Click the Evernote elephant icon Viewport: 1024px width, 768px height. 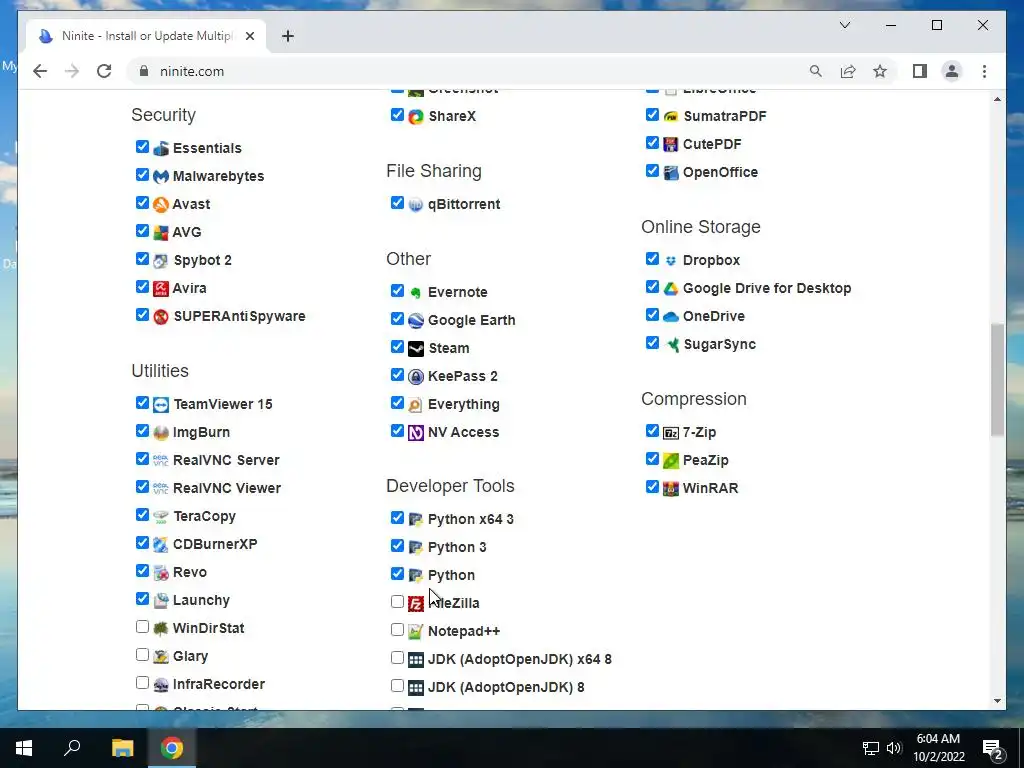pos(416,293)
